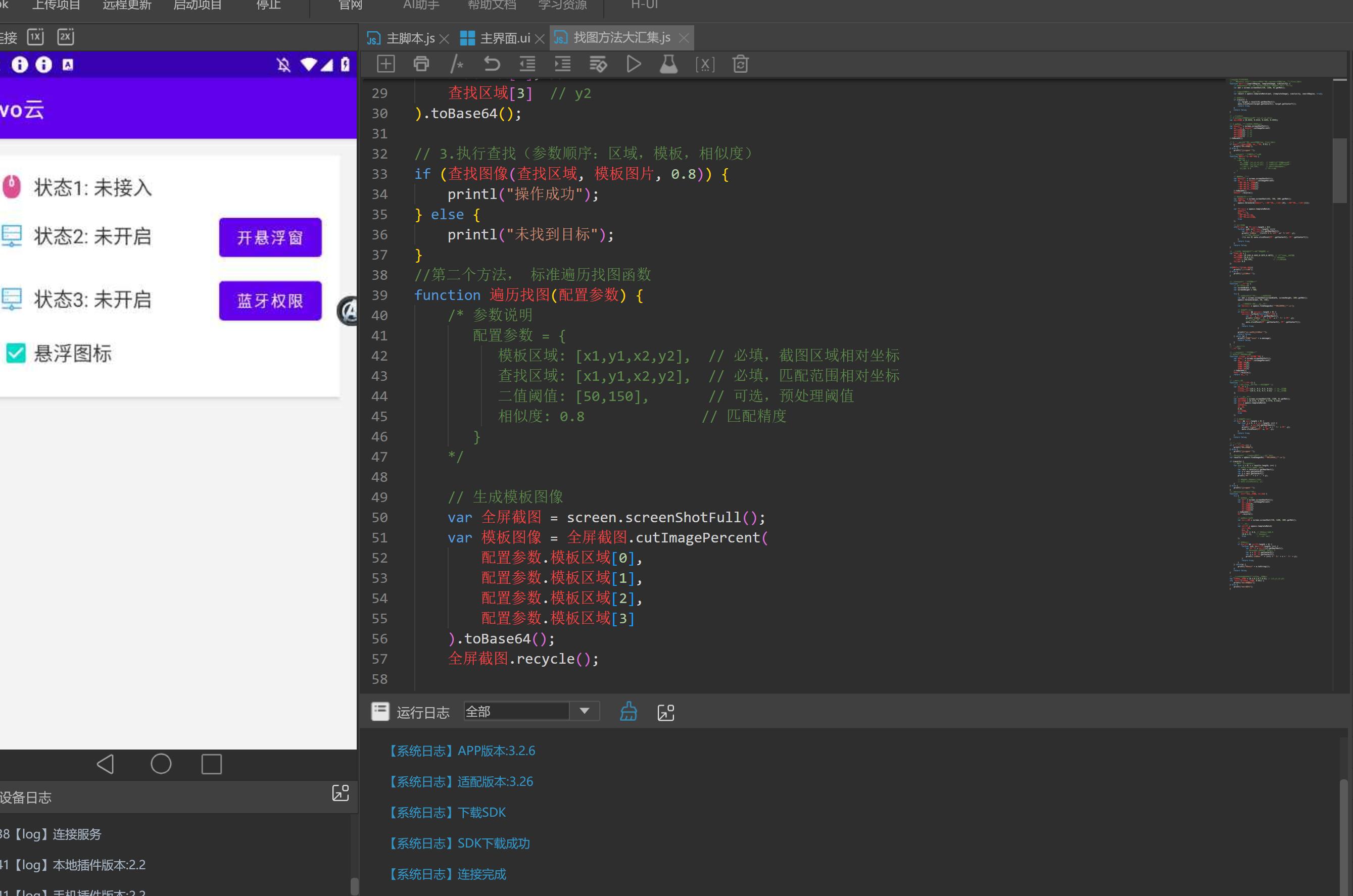Tap the 蓝牙权限 button
The image size is (1353, 896).
point(270,301)
